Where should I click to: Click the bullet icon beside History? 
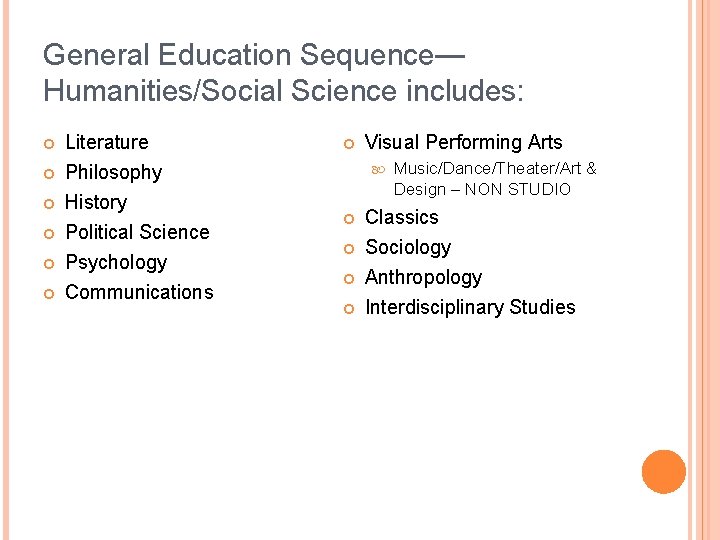coord(49,204)
